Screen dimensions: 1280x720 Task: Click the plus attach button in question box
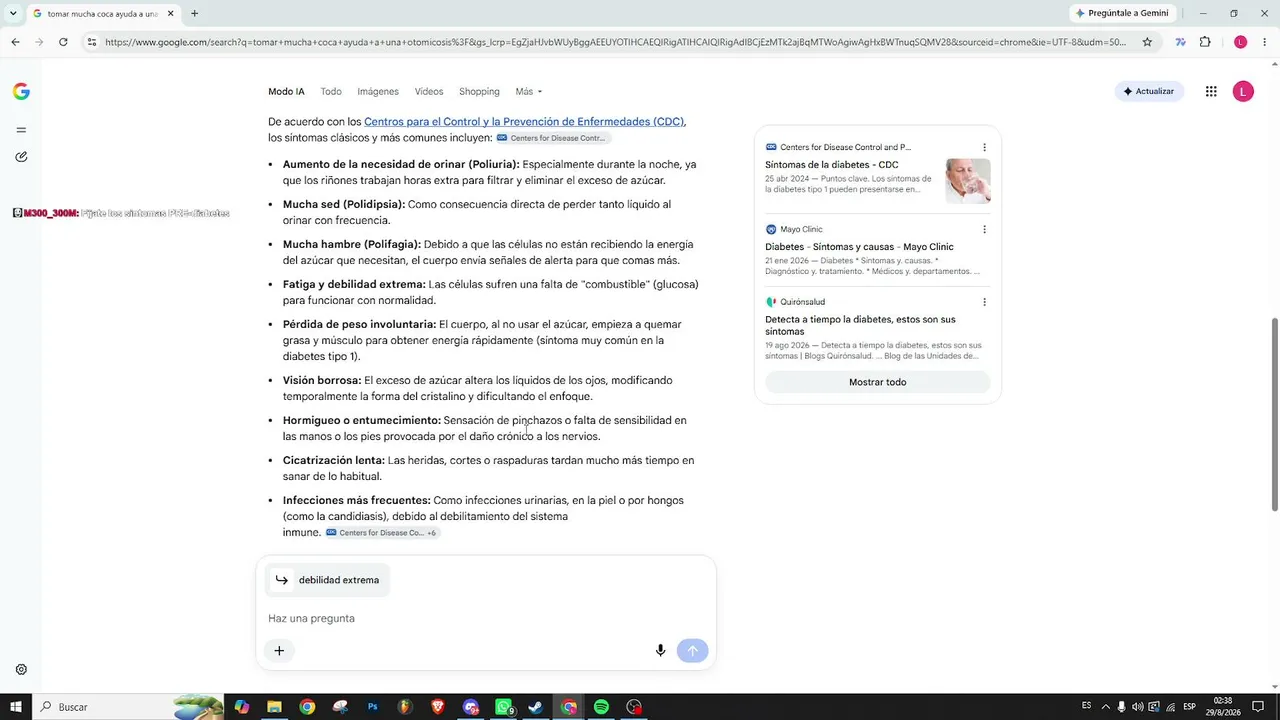click(x=279, y=651)
